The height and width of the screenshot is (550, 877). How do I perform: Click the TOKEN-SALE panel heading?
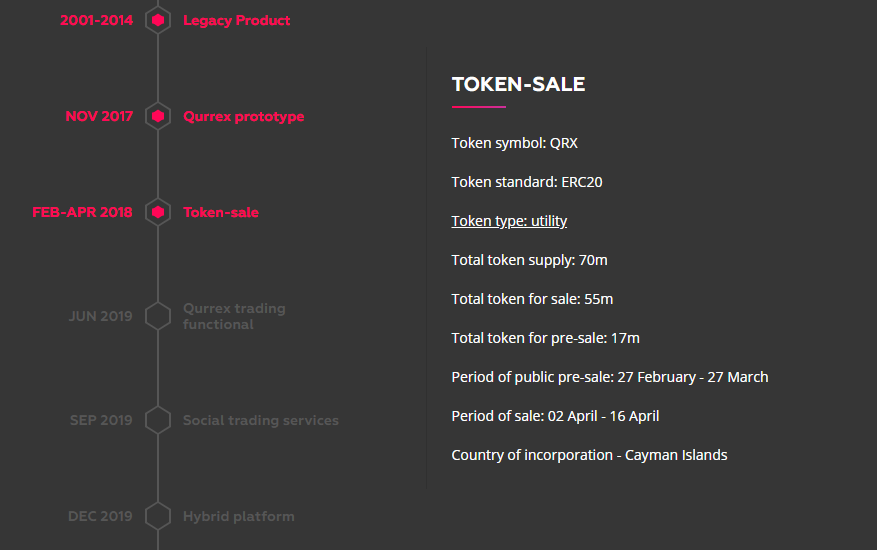point(518,84)
